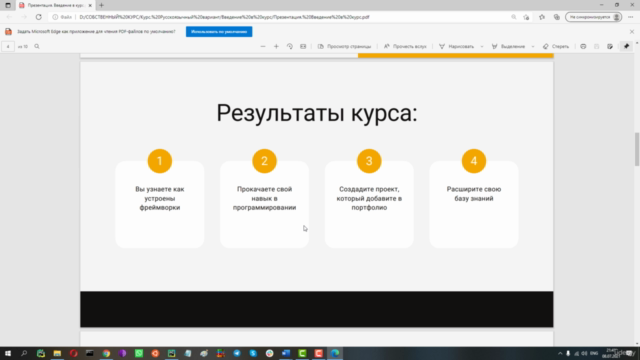
Task: Open Opera browser from the taskbar
Action: [x=73, y=353]
